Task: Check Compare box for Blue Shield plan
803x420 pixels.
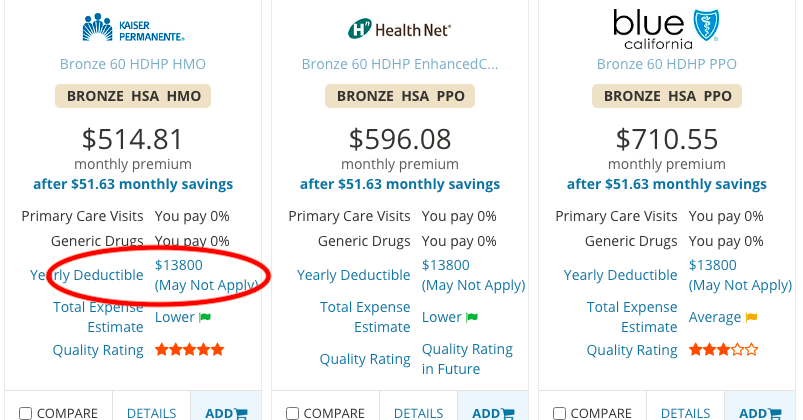Action: click(560, 413)
